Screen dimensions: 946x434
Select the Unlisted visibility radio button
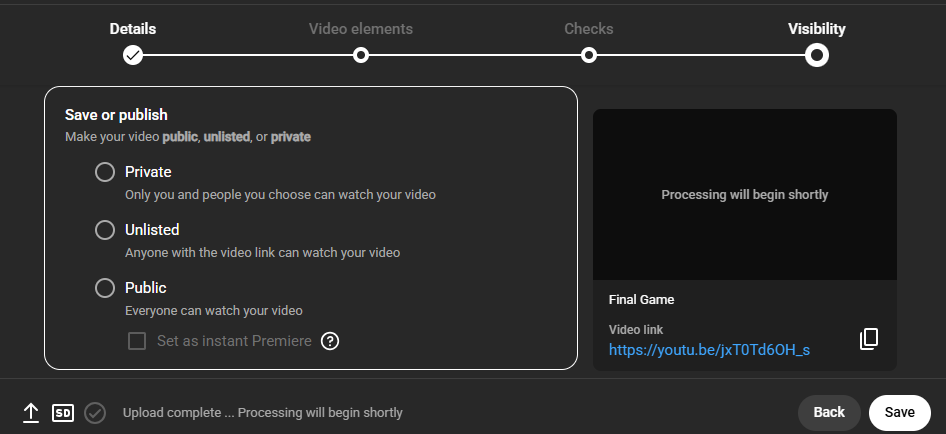(x=105, y=230)
